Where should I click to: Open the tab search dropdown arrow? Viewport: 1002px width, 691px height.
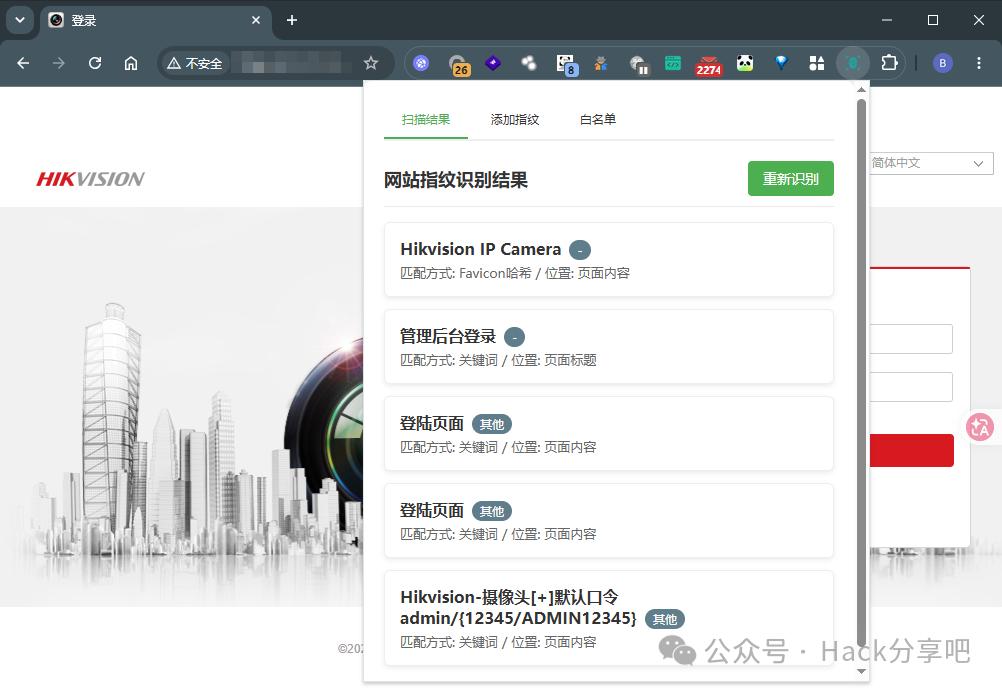point(20,20)
